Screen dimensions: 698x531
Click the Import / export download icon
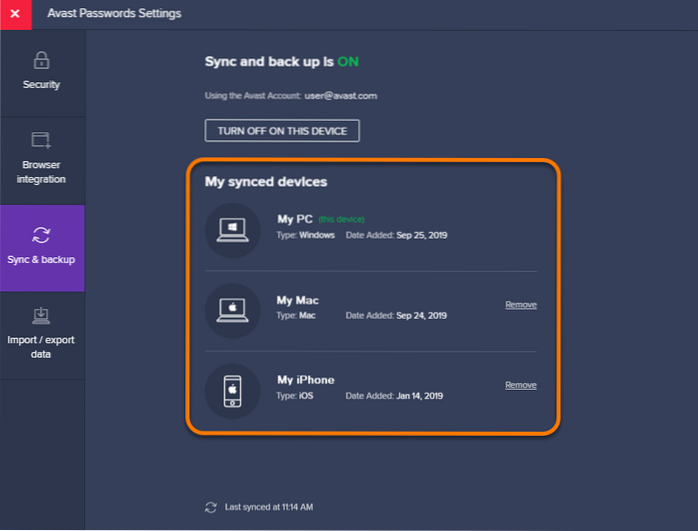(42, 315)
